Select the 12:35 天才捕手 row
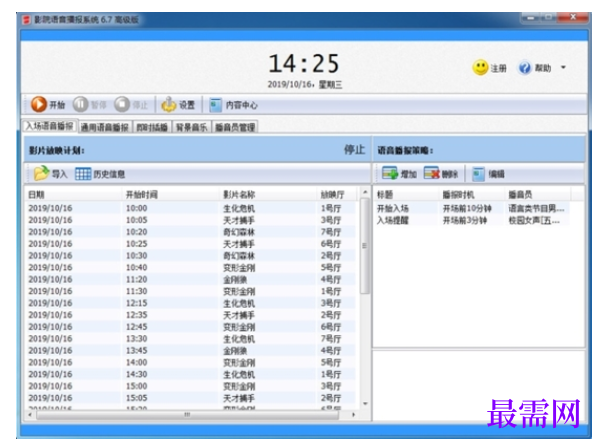The image size is (599, 445). click(x=191, y=315)
